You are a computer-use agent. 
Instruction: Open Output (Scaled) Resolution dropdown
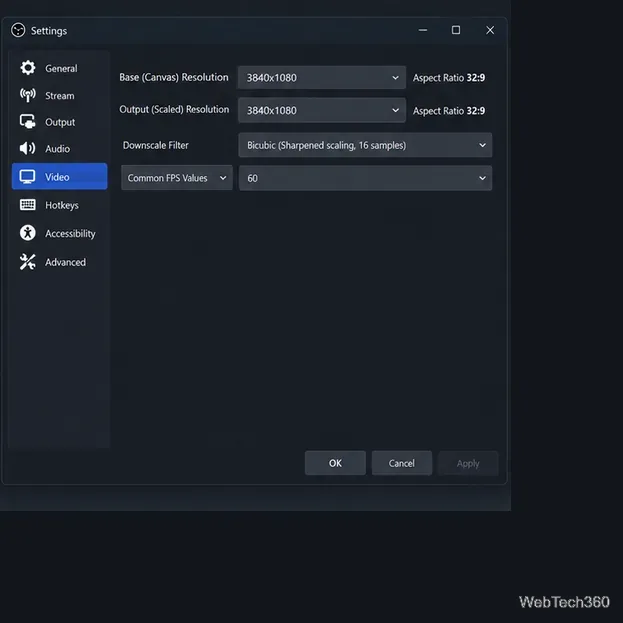pyautogui.click(x=322, y=110)
